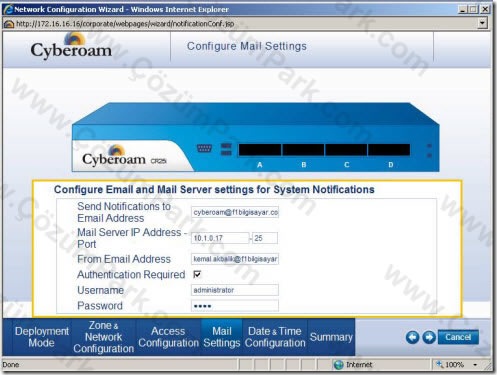Expand the 100% zoom level dropdown
This screenshot has height=375, width=497.
tap(475, 365)
